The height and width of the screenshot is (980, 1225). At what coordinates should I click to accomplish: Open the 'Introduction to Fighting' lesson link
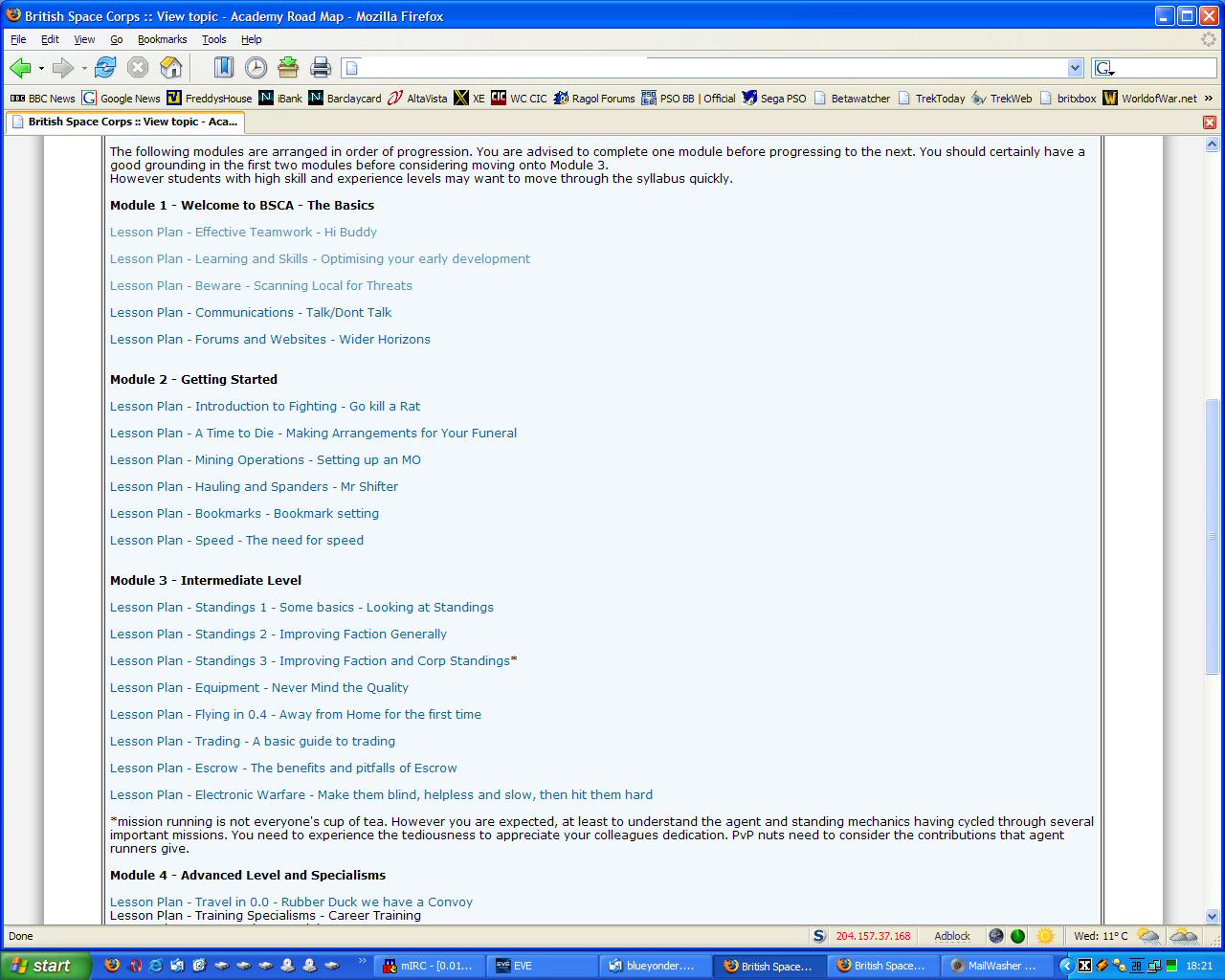click(x=265, y=406)
